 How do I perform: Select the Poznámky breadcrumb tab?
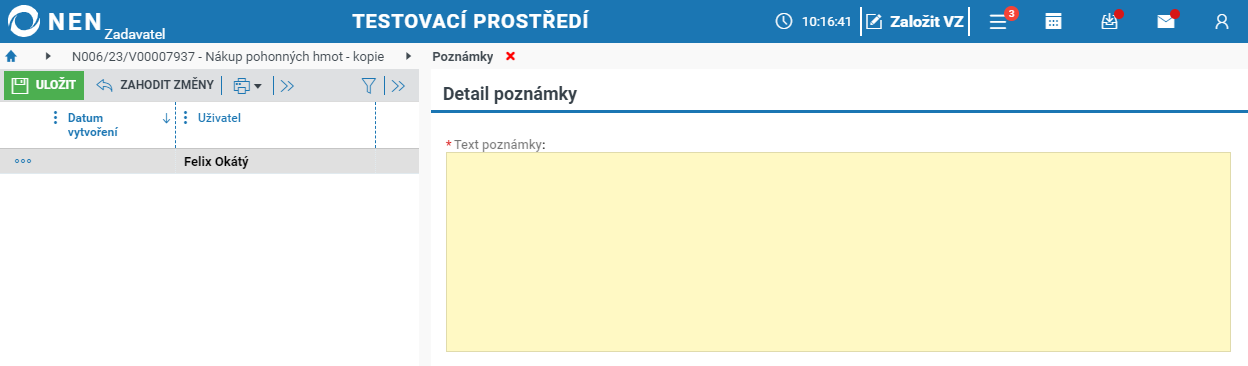pos(462,56)
